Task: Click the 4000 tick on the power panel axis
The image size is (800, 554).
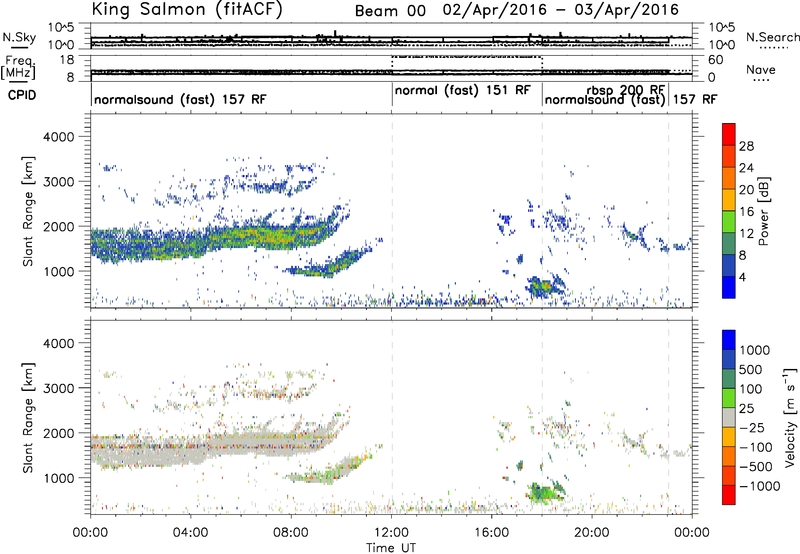Action: point(59,137)
